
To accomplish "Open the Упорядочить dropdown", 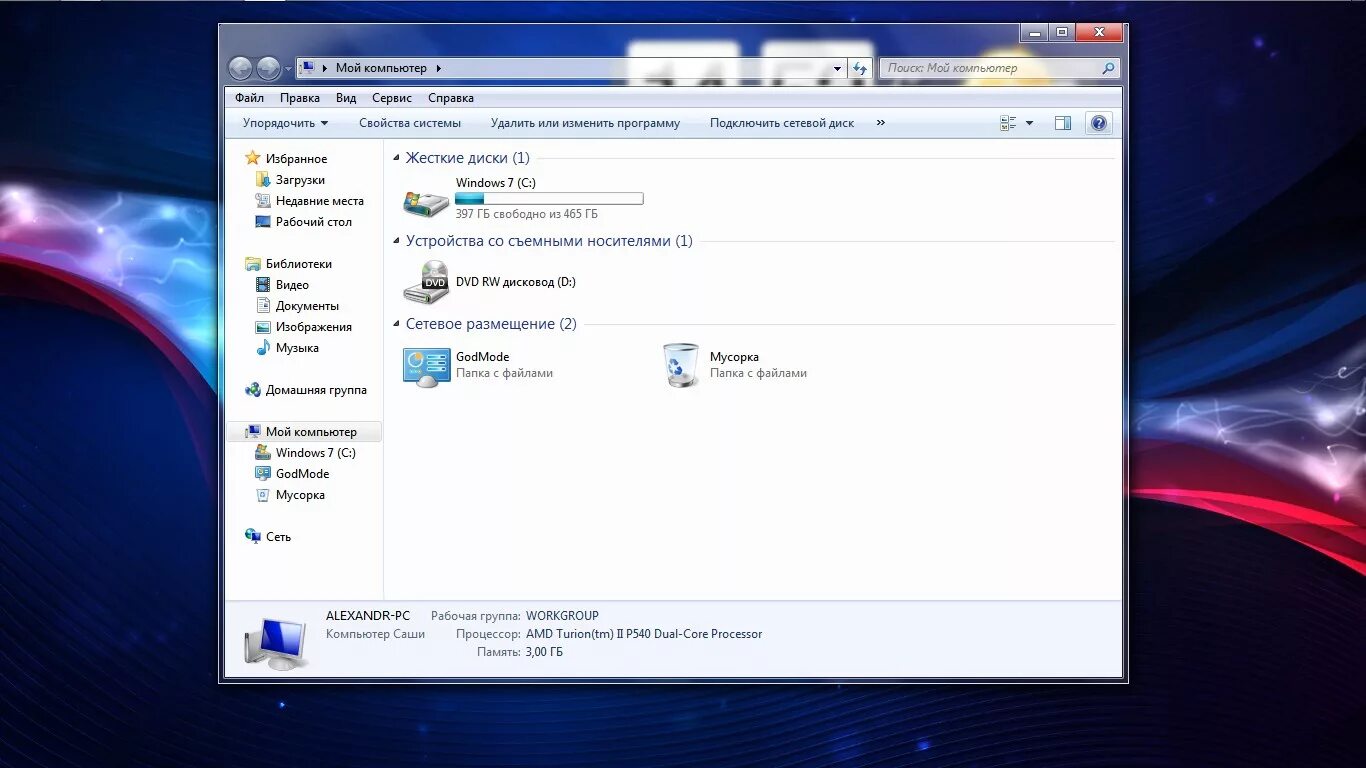I will click(x=285, y=123).
